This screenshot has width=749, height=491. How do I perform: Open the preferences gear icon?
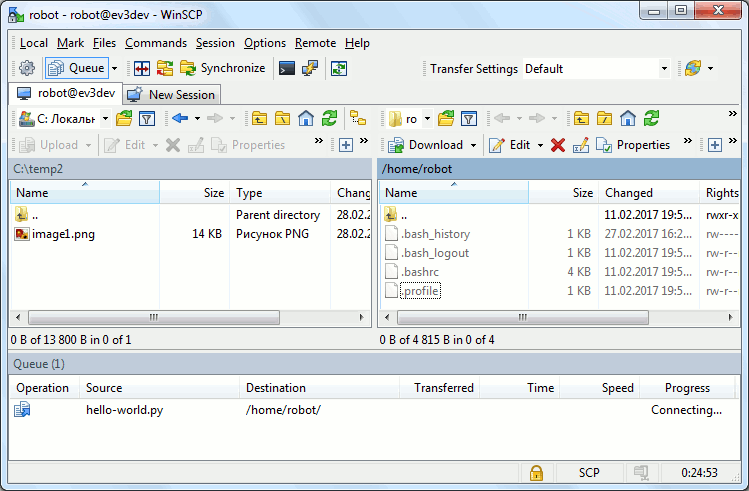click(27, 68)
